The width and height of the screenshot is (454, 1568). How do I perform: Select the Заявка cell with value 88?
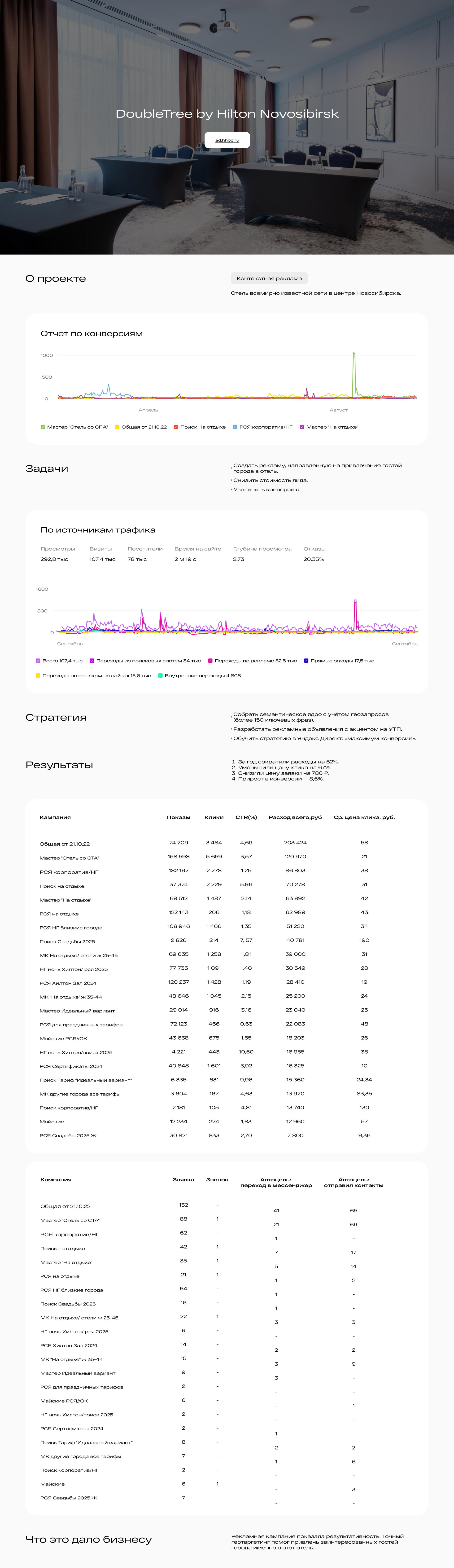[183, 1219]
